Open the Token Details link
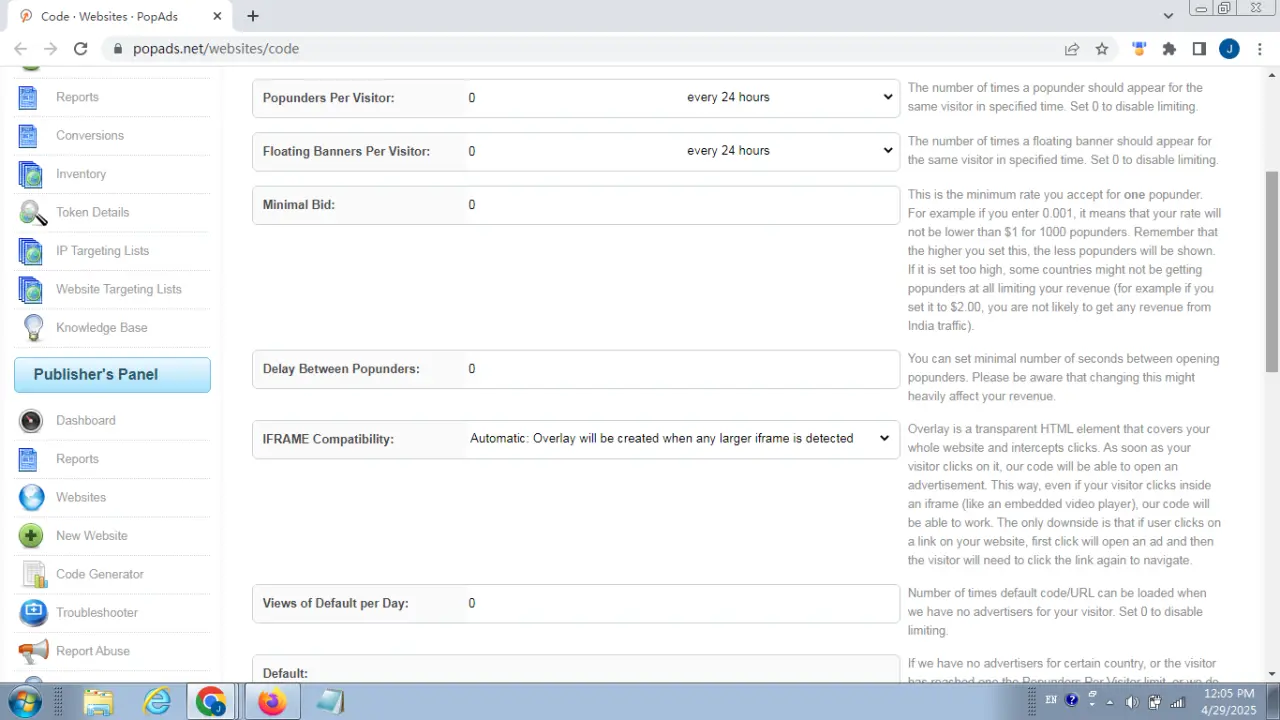 [92, 212]
